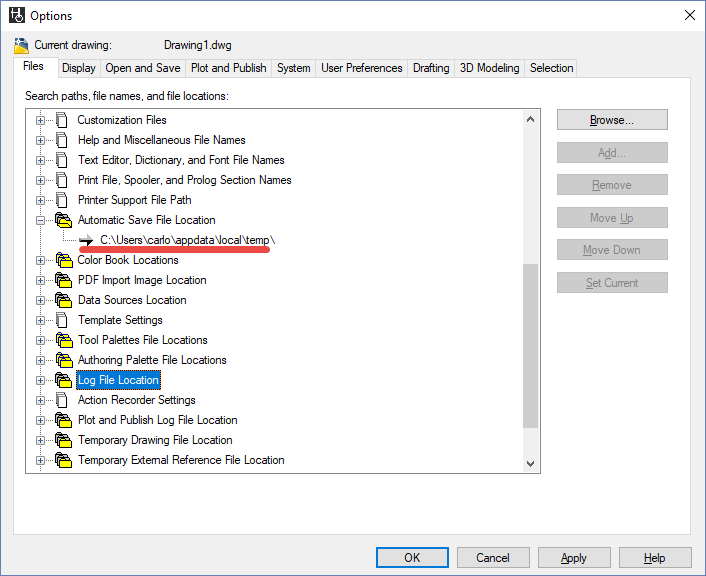
Task: Click the Plot and Publish Log folder icon
Action: [63, 420]
